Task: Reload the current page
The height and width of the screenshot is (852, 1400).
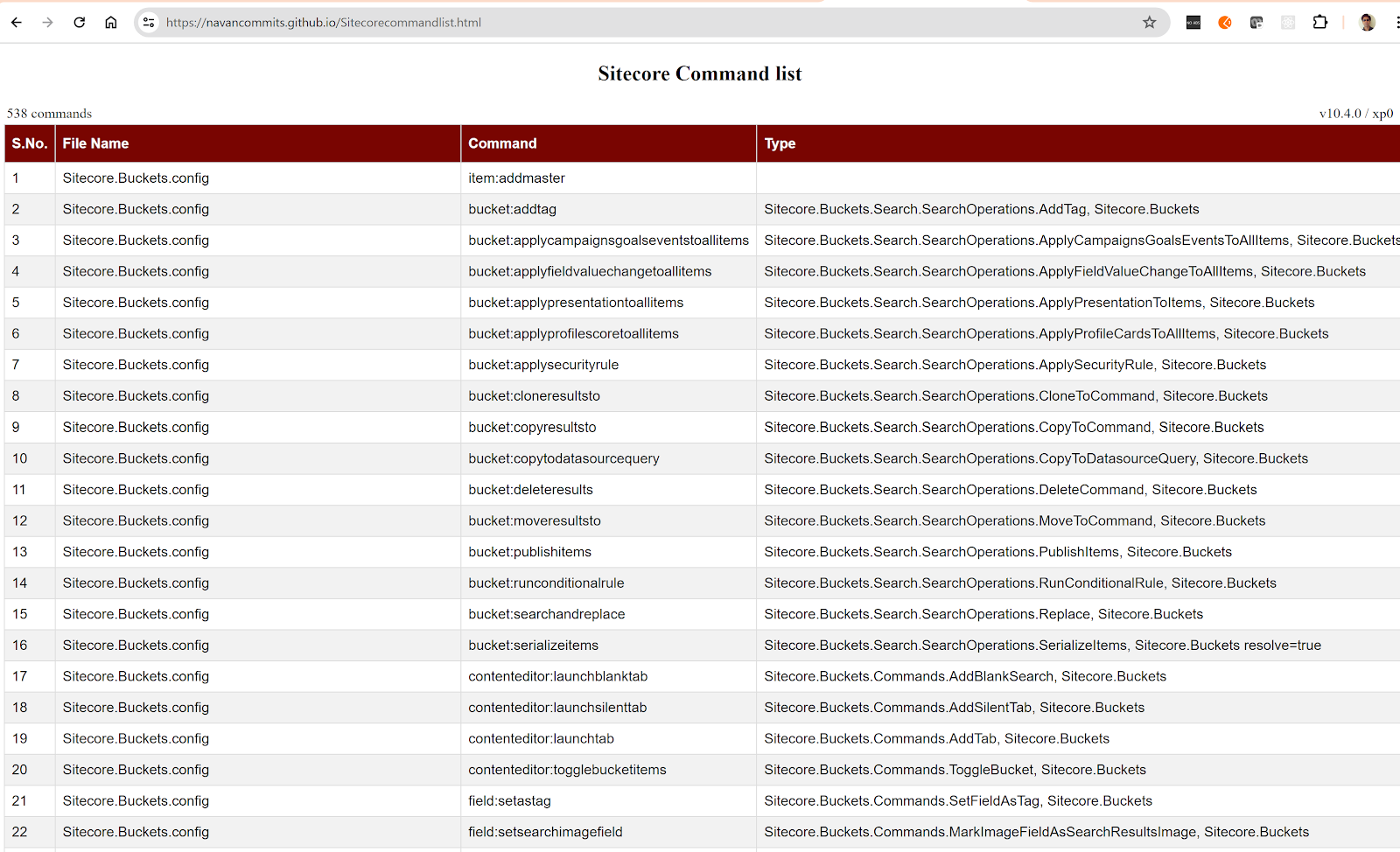Action: coord(80,23)
